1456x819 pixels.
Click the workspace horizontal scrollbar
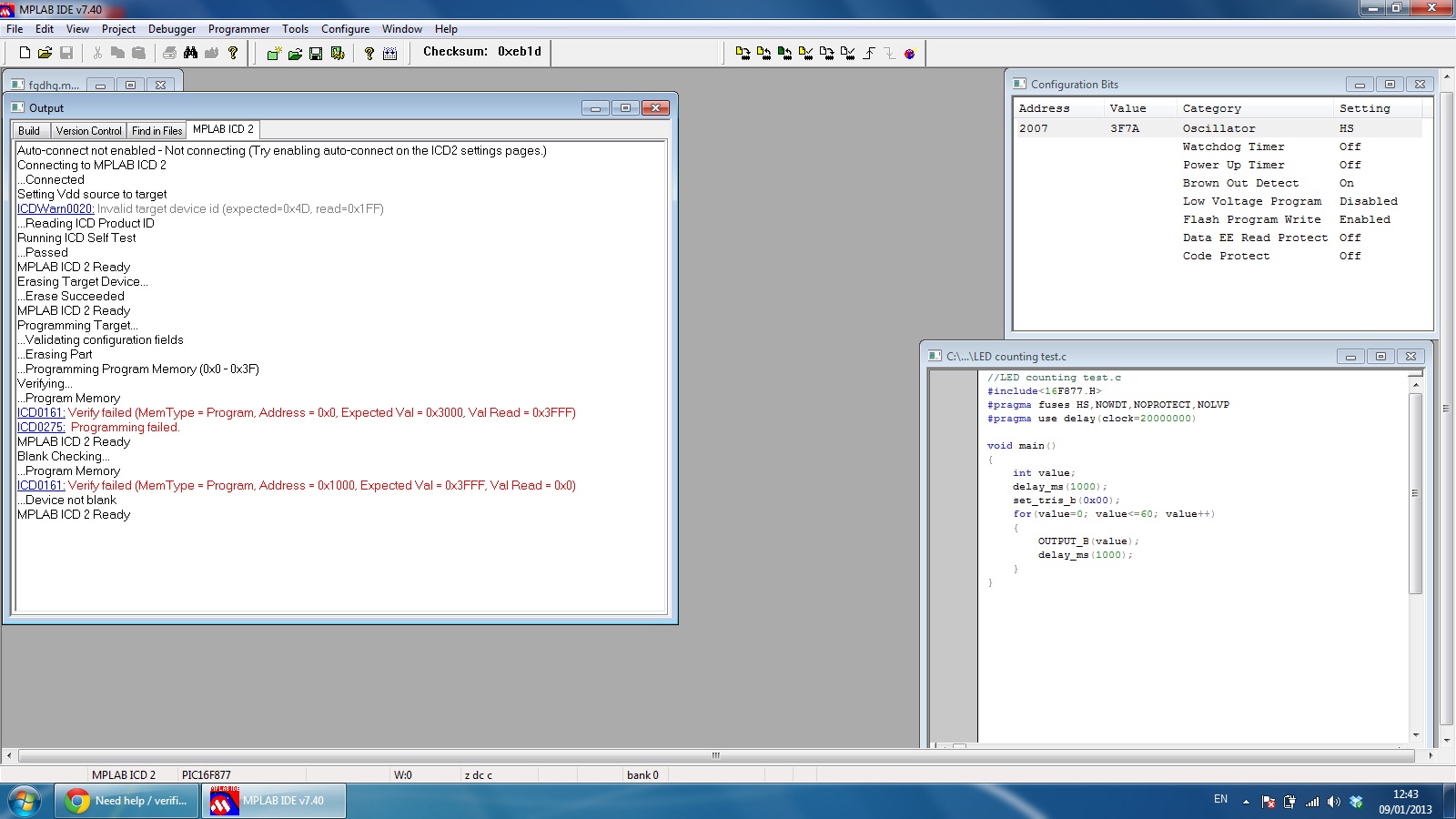pyautogui.click(x=716, y=755)
